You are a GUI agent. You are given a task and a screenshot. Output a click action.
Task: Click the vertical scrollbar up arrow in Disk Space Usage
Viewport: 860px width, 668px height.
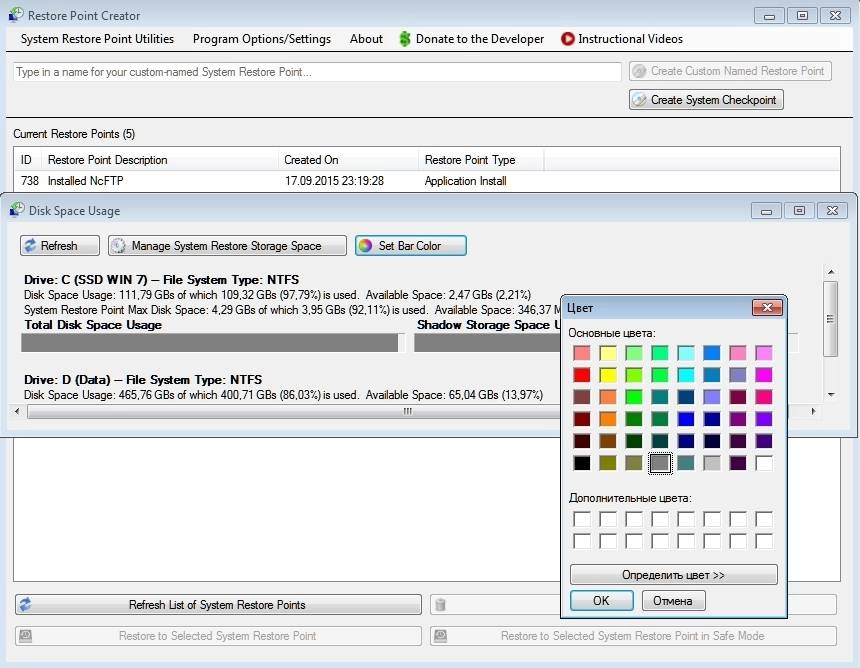pos(831,272)
